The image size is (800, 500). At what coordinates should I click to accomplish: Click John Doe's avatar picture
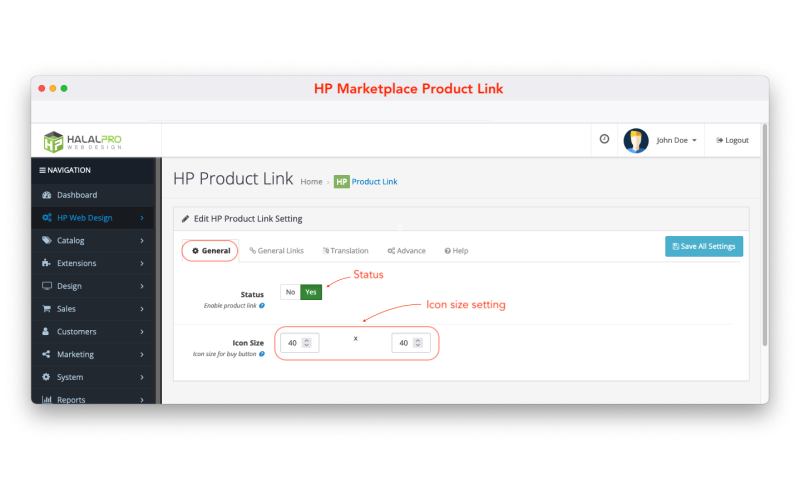[x=636, y=140]
